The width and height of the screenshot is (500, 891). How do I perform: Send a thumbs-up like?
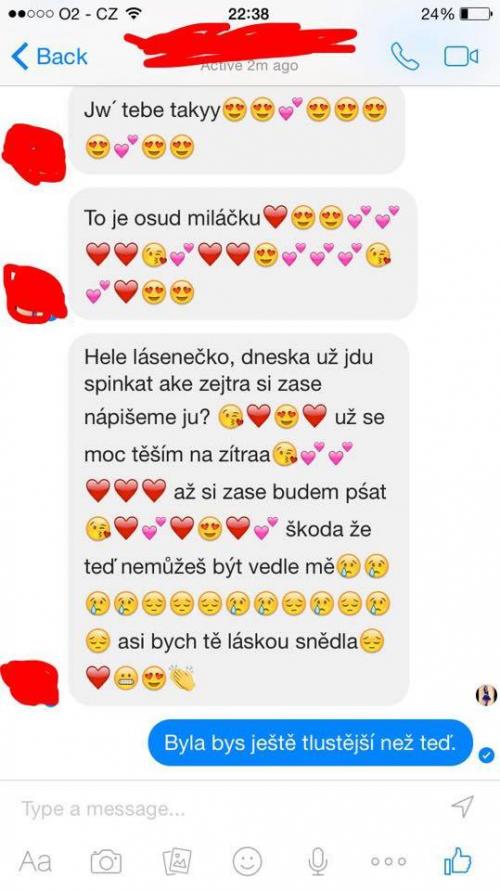[458, 861]
